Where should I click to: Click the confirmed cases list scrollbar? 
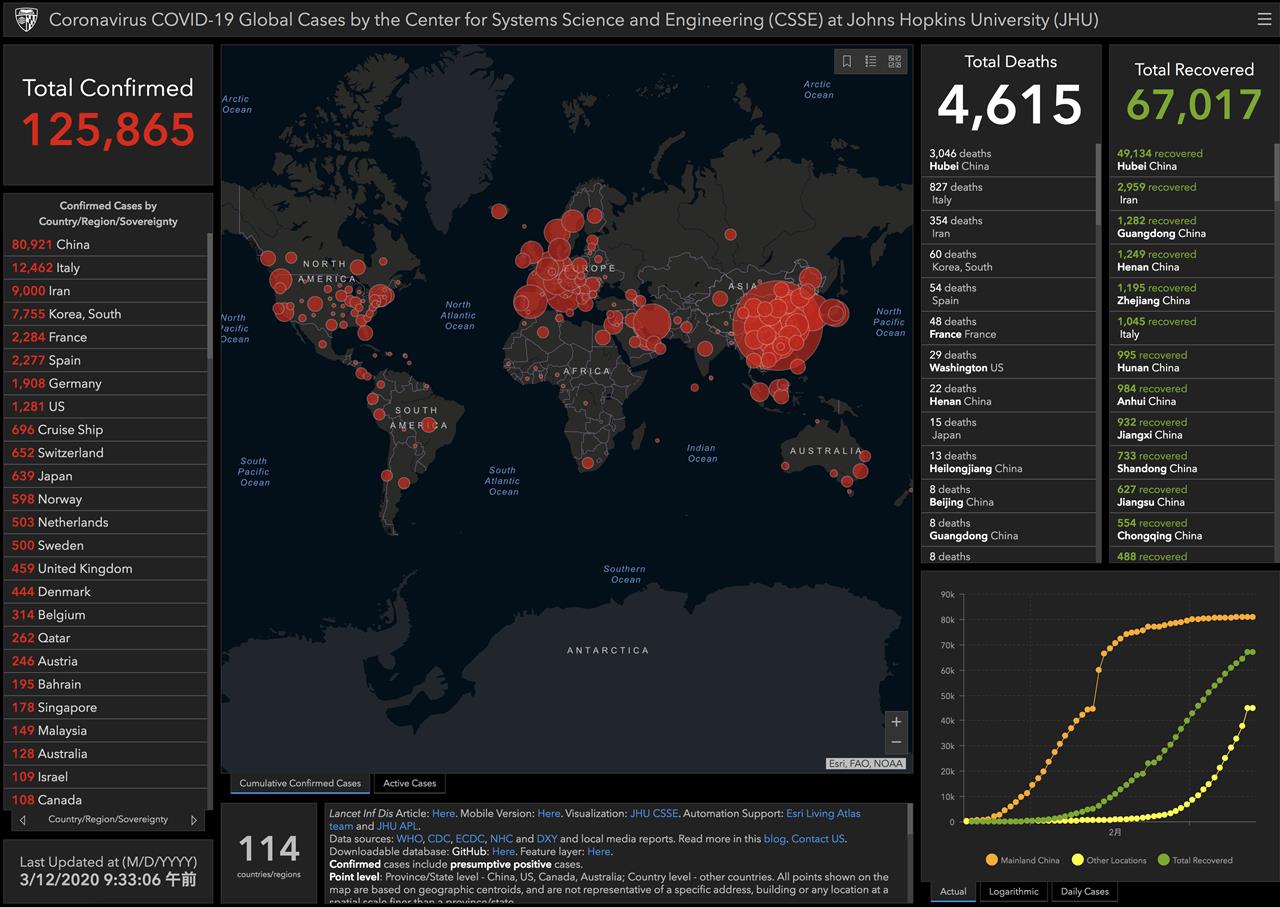tap(210, 296)
